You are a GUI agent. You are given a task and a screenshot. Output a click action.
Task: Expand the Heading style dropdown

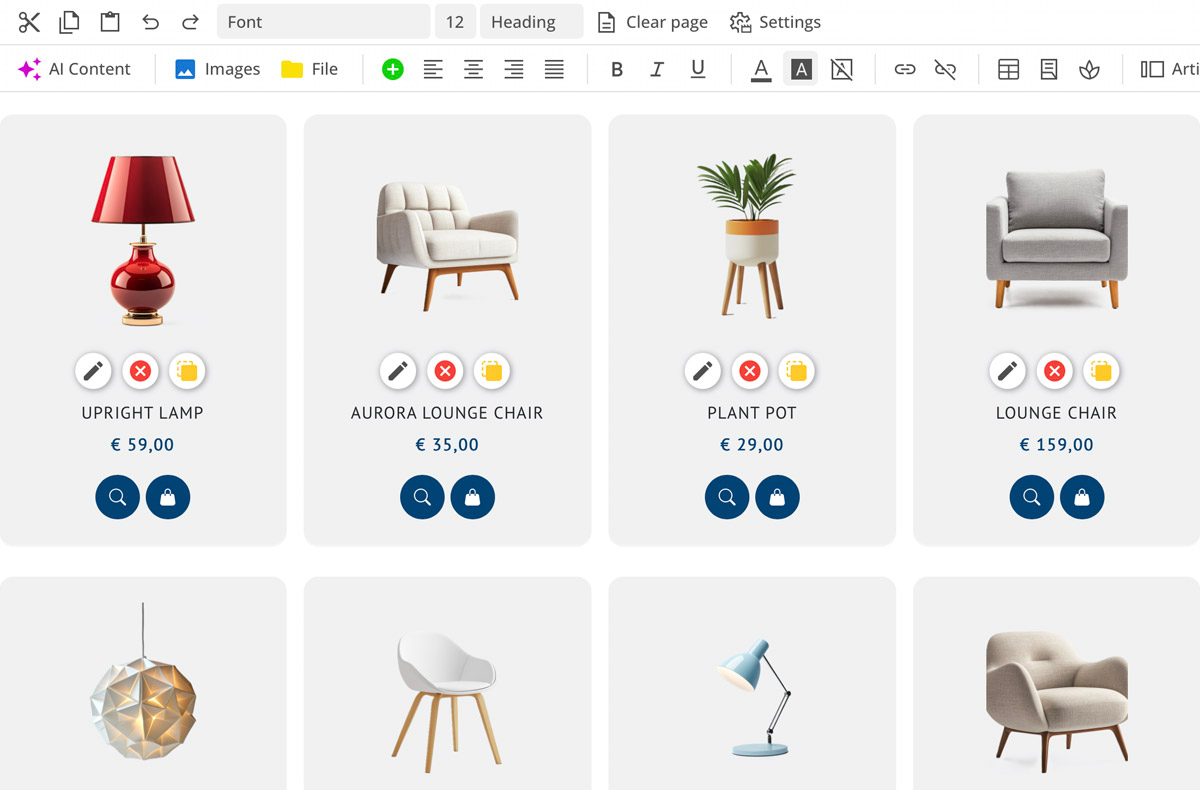tap(530, 22)
